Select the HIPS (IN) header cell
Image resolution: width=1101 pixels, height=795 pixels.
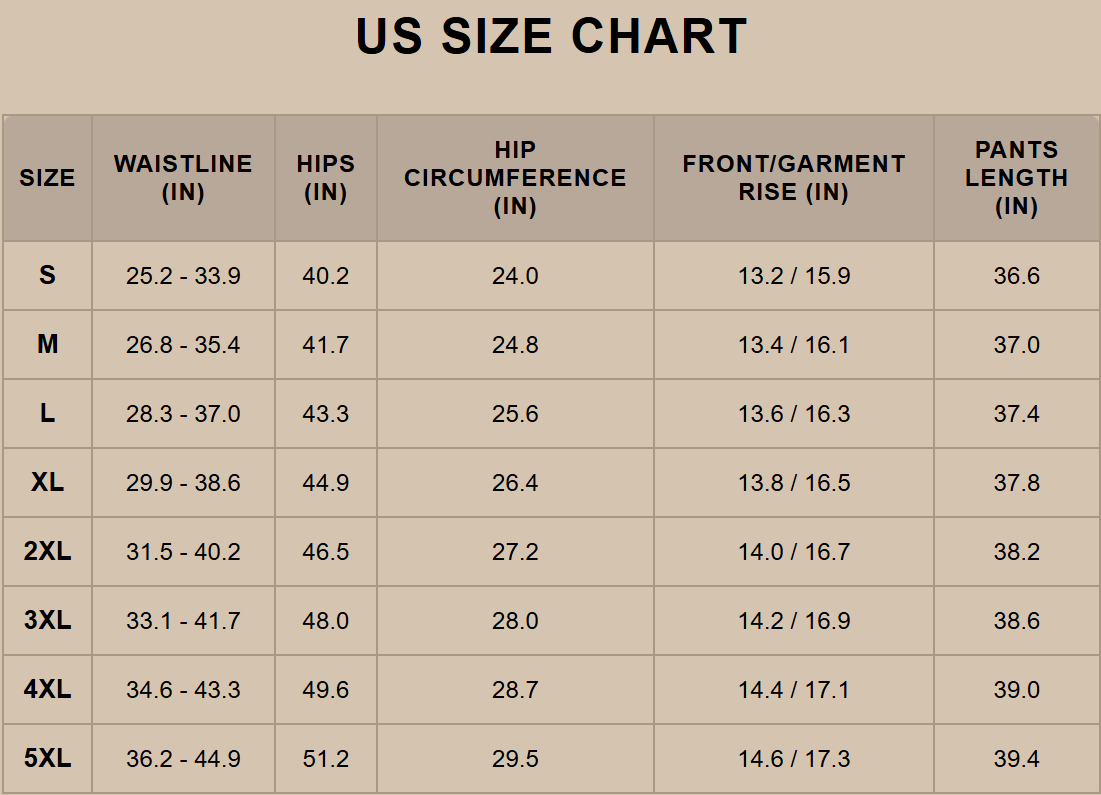(326, 178)
